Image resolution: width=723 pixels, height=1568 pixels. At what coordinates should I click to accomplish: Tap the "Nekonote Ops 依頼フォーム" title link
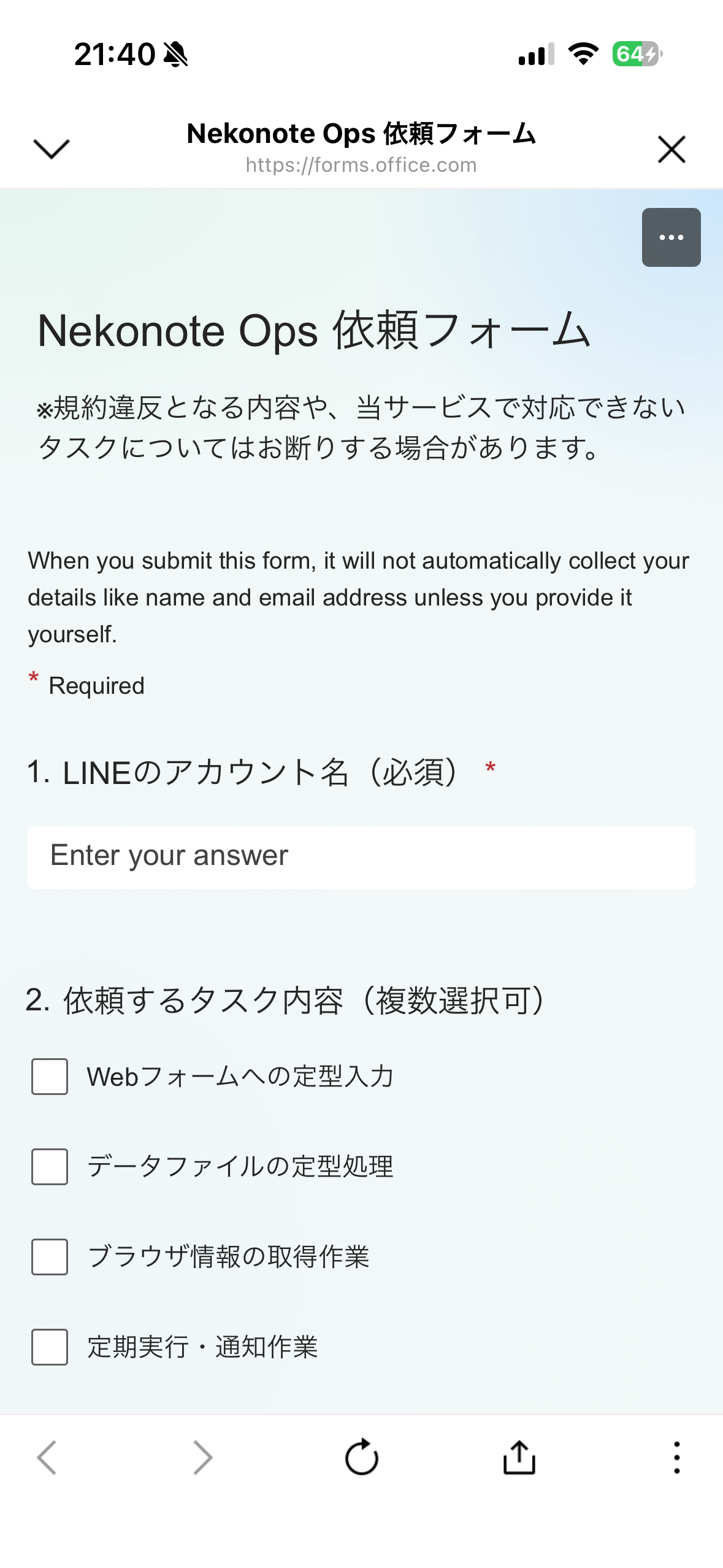click(361, 133)
